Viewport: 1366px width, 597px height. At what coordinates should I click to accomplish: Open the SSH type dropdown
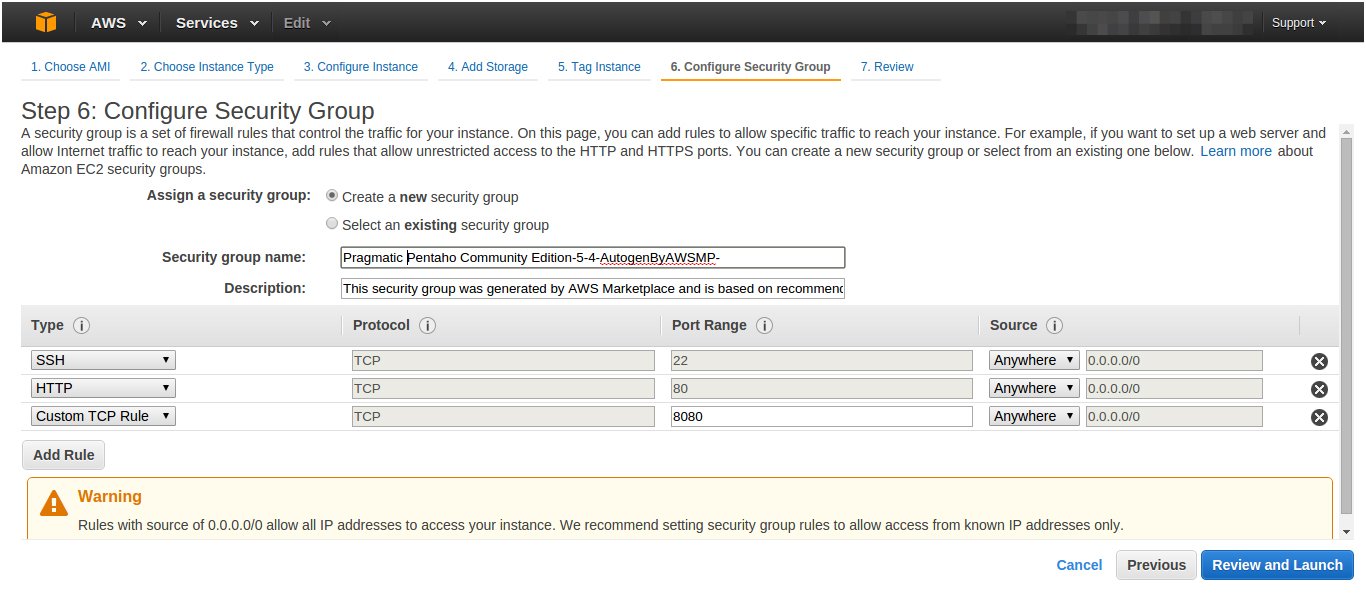click(x=103, y=360)
